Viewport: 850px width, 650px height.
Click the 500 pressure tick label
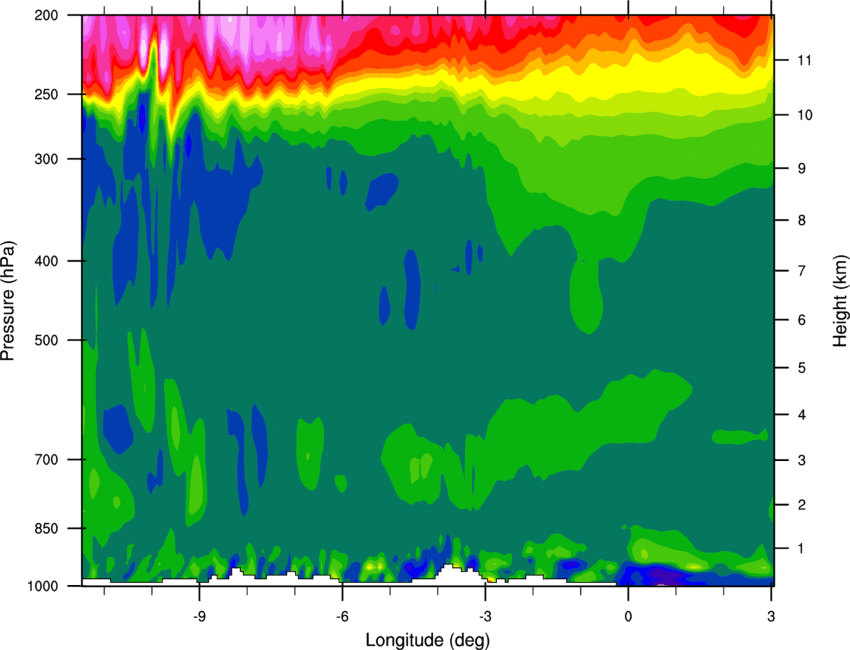46,340
